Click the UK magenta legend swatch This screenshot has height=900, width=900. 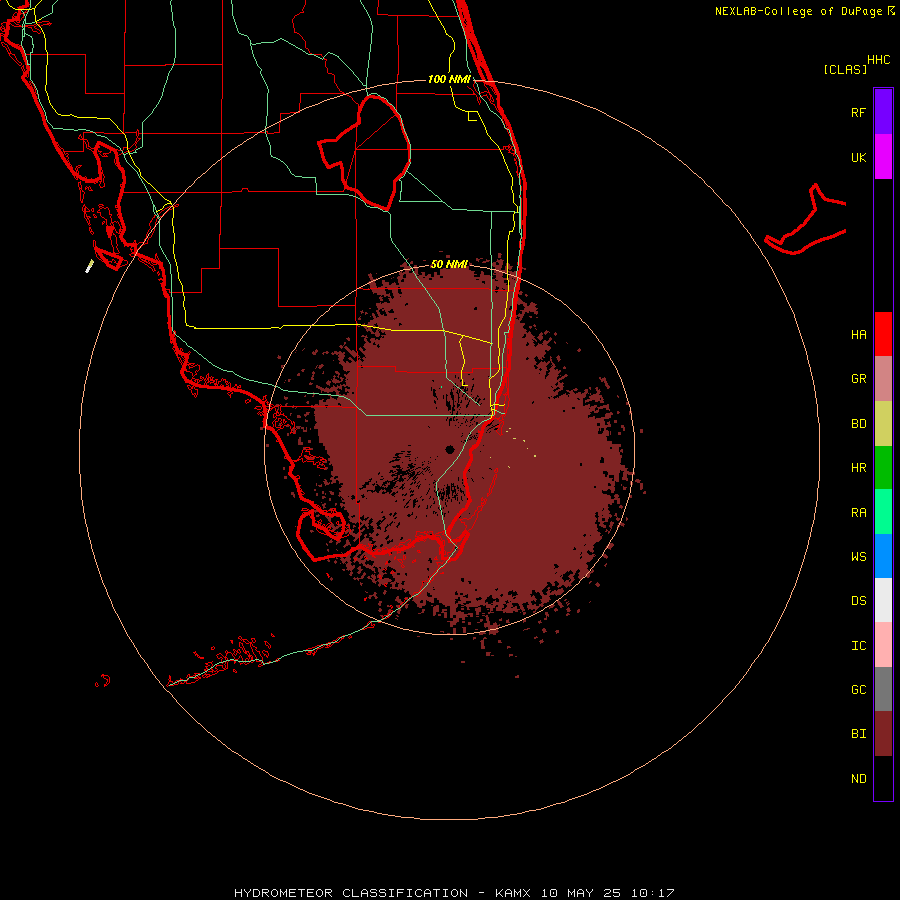883,157
